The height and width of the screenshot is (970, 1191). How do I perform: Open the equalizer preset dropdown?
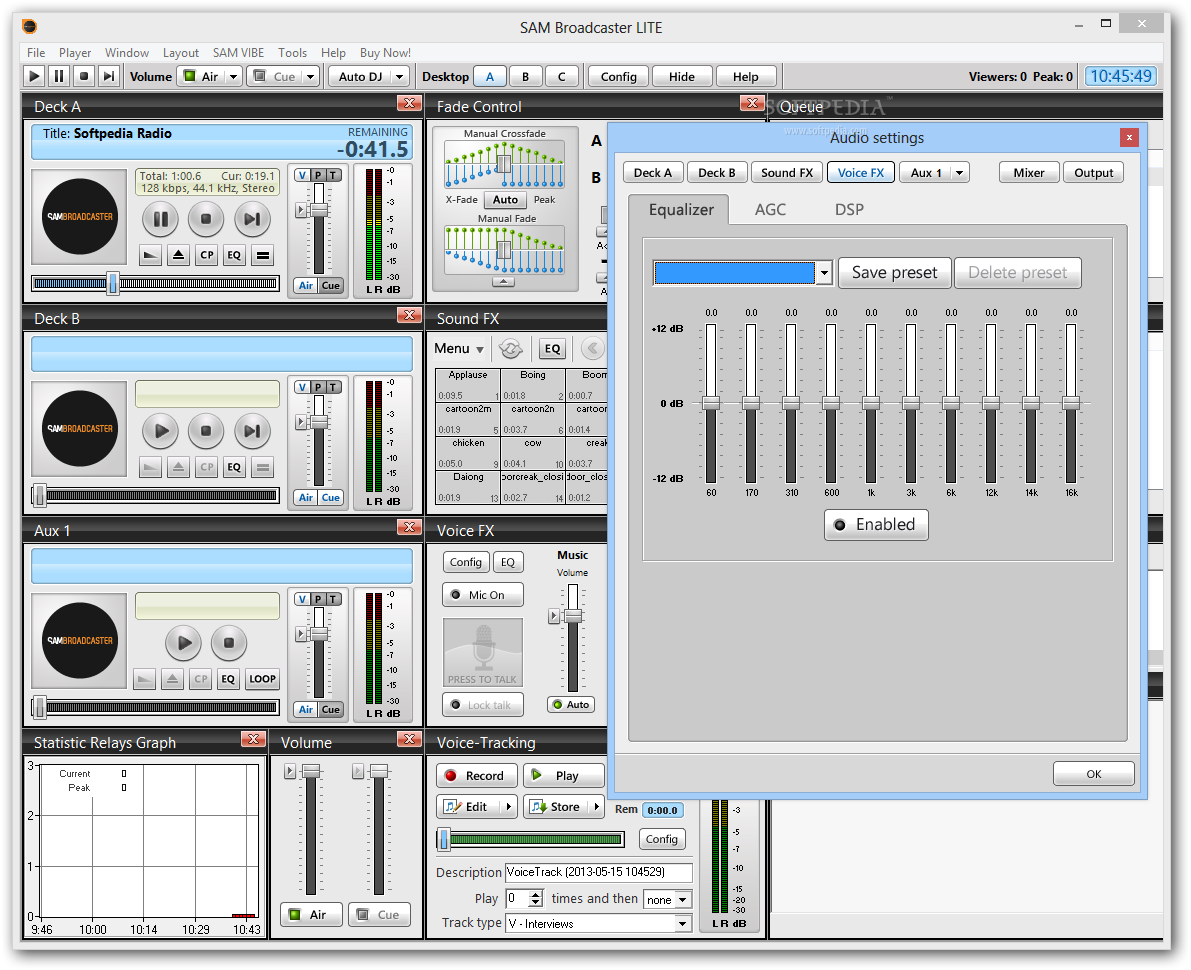coord(824,273)
